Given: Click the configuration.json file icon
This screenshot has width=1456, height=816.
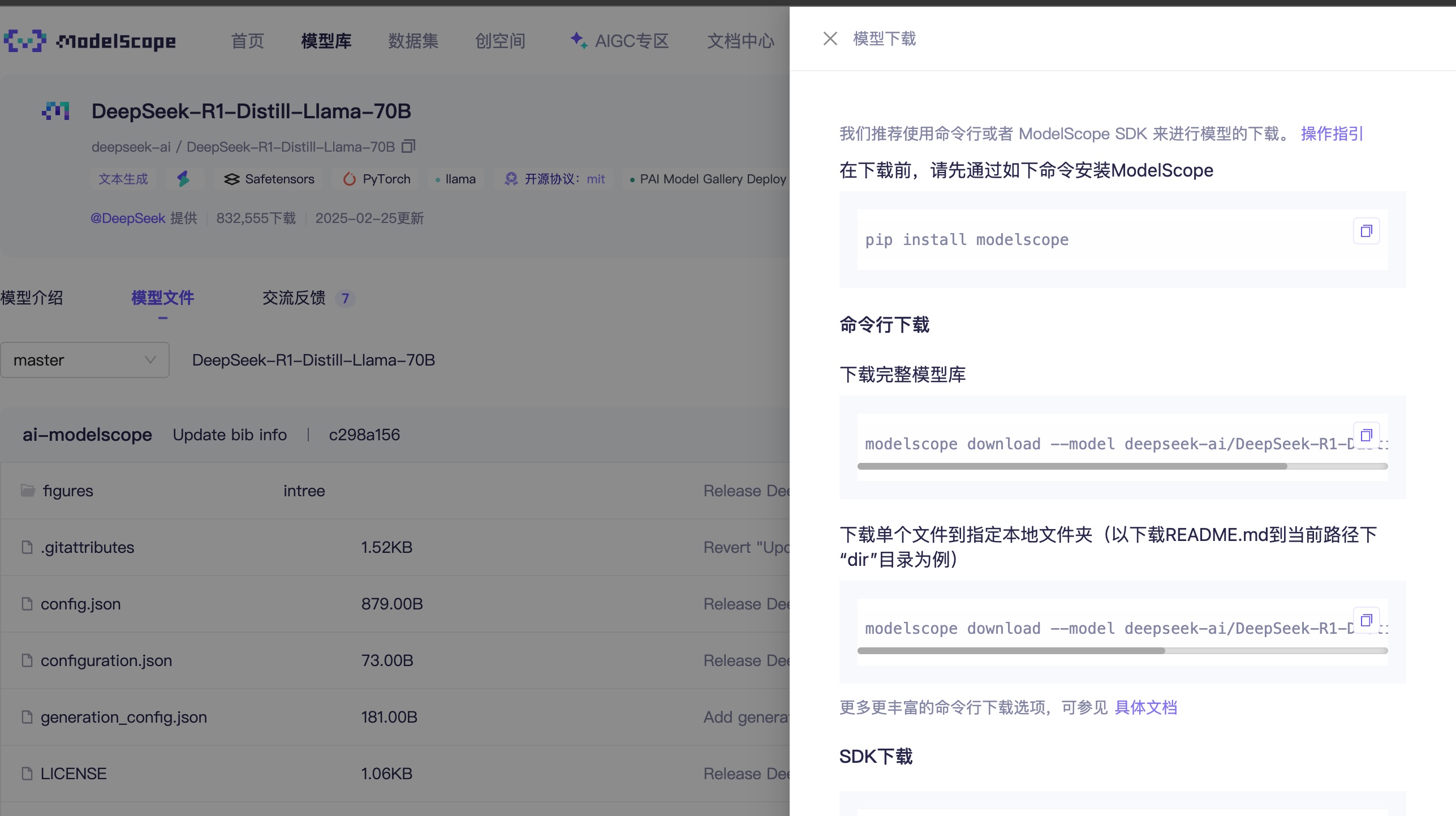Looking at the screenshot, I should [27, 660].
